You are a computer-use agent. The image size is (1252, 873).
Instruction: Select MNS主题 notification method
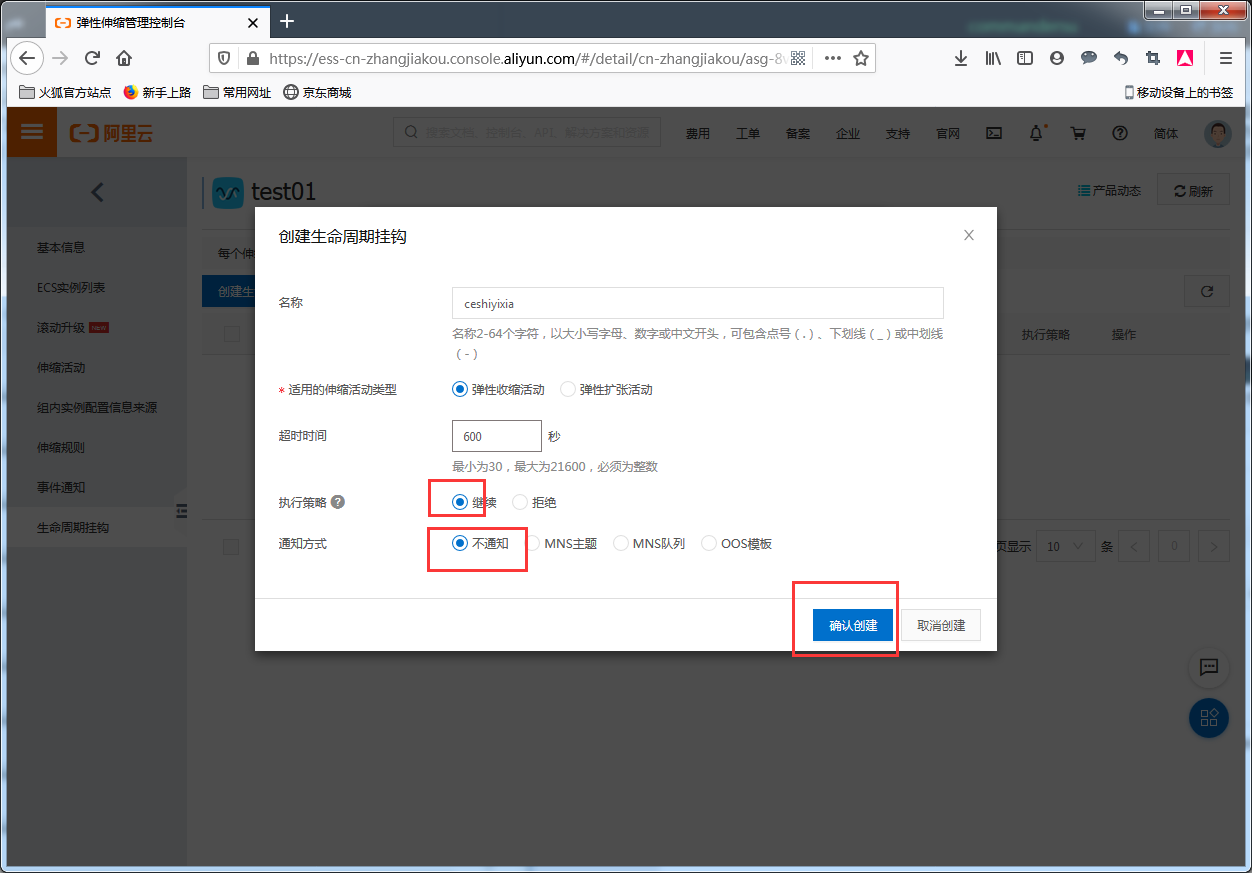[x=533, y=544]
